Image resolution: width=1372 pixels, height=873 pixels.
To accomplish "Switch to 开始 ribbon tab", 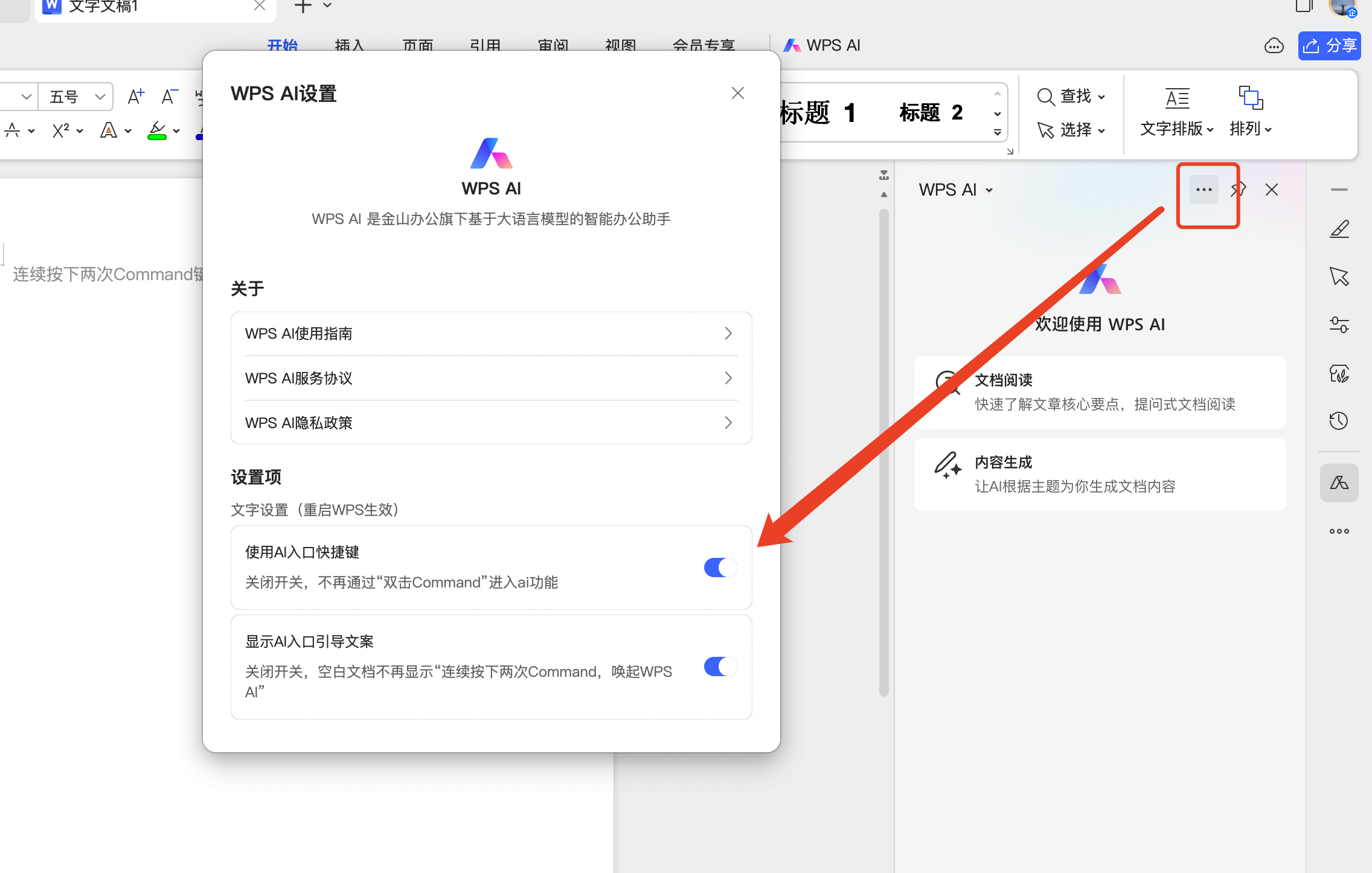I will pyautogui.click(x=283, y=45).
